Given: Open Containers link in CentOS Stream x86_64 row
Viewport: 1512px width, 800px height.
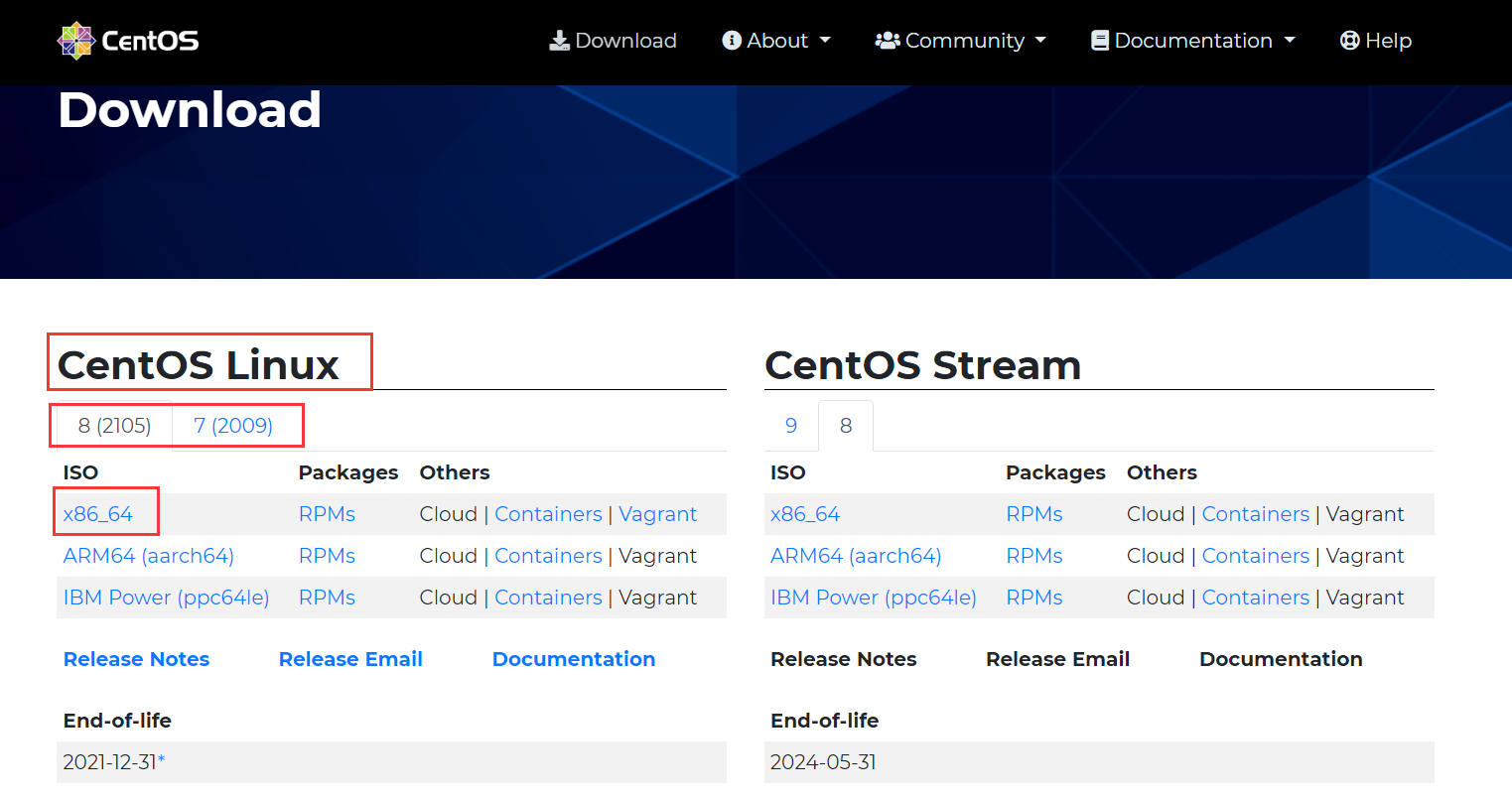Looking at the screenshot, I should [1256, 514].
